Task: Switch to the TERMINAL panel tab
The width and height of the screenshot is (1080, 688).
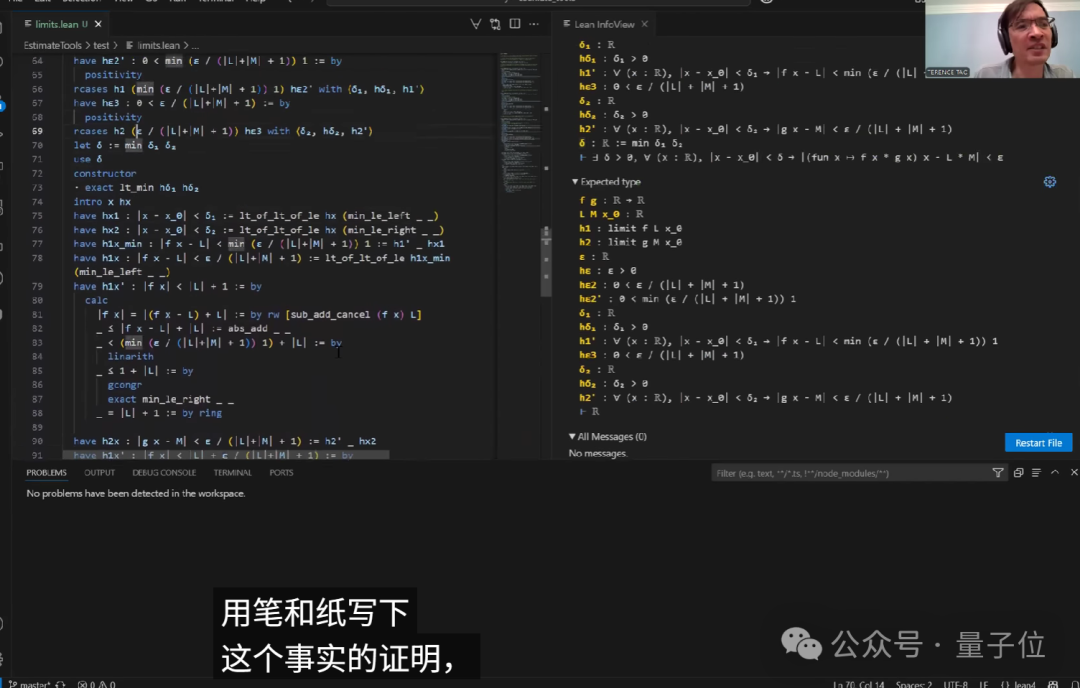Action: pos(232,472)
